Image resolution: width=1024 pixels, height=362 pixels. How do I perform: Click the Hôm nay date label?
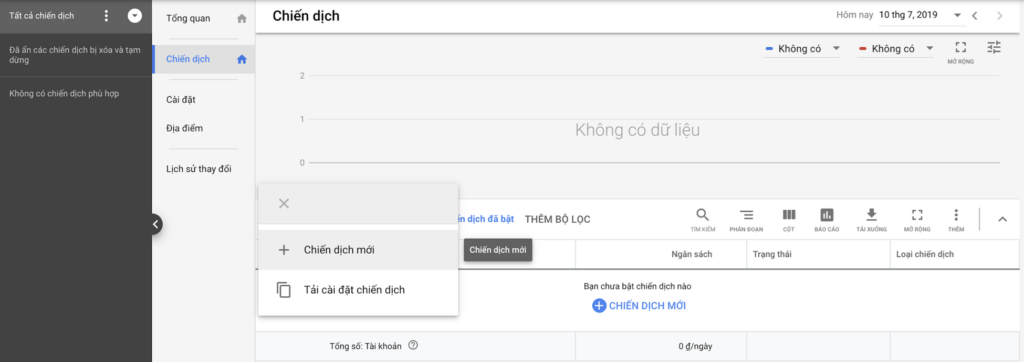click(854, 15)
